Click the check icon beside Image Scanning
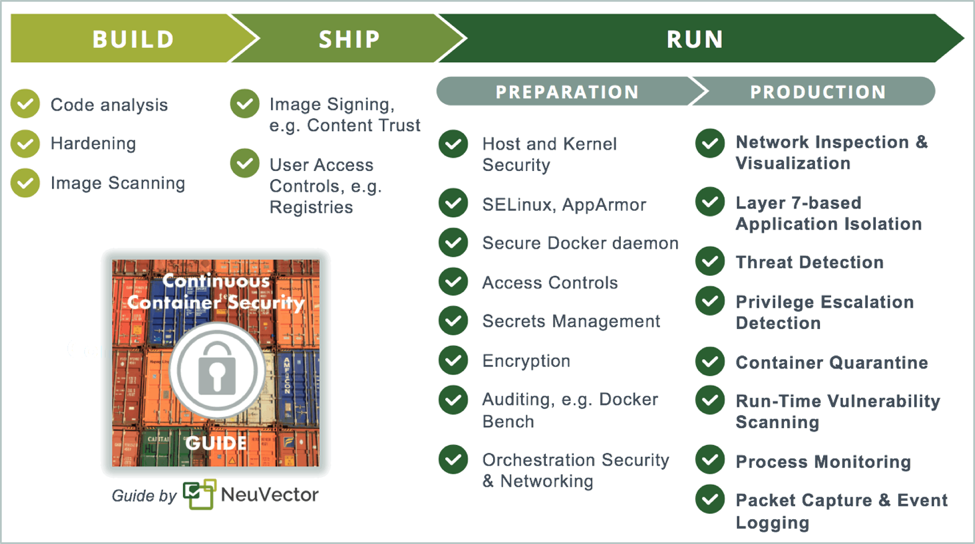The image size is (975, 544). coord(25,183)
